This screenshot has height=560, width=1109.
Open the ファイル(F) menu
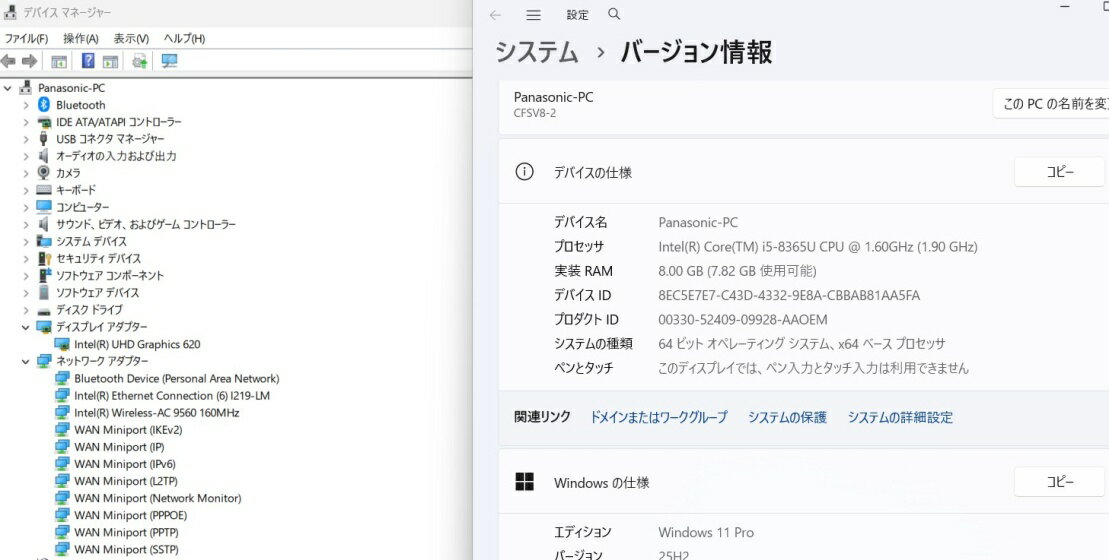(26, 38)
